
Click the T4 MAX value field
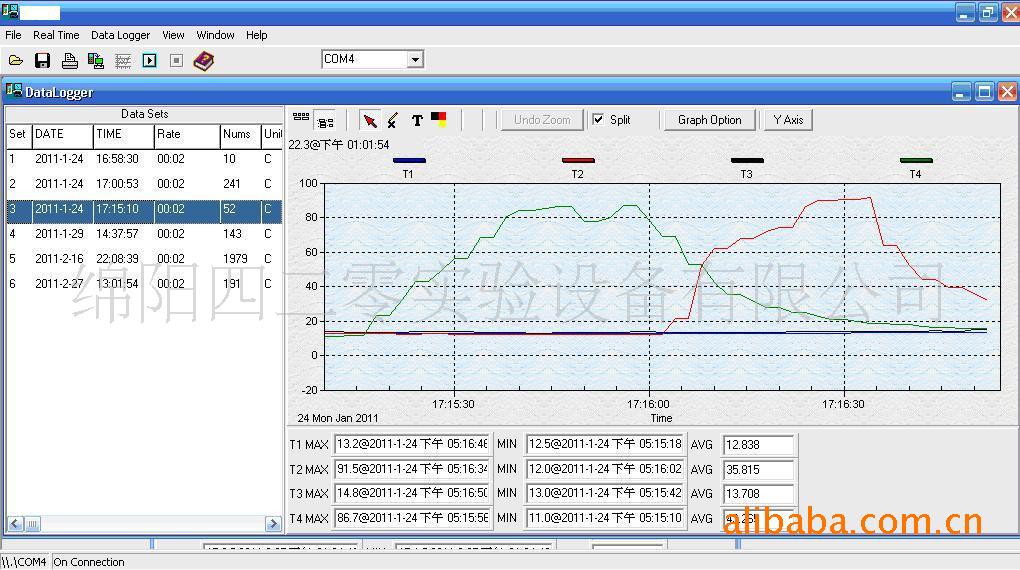412,519
